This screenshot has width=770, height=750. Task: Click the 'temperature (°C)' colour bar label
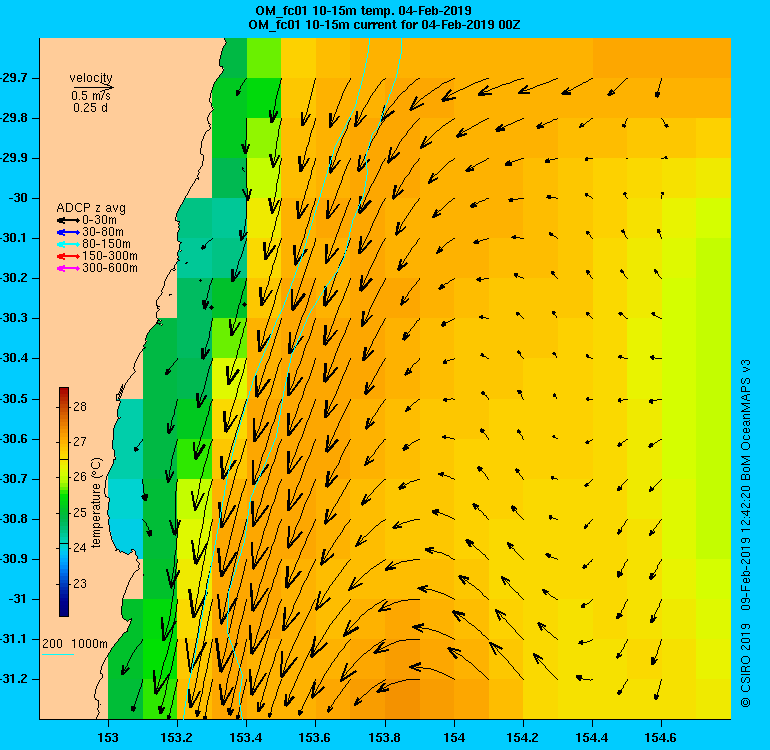96,502
